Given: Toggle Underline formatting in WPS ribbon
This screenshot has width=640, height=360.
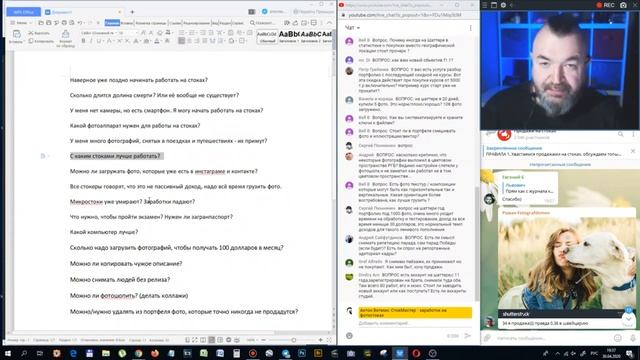Looking at the screenshot, I should [98, 41].
